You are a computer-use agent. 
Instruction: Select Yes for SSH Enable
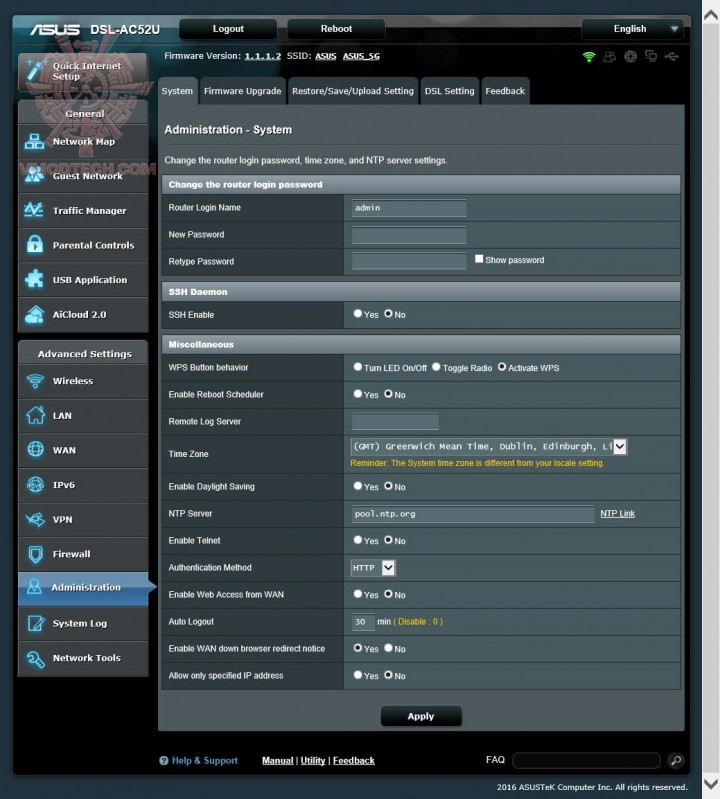click(358, 314)
